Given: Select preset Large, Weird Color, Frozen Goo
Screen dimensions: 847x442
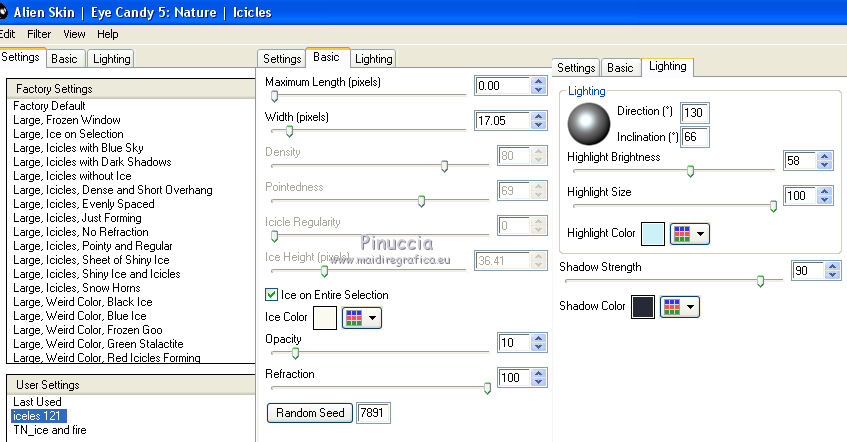Looking at the screenshot, I should point(88,330).
